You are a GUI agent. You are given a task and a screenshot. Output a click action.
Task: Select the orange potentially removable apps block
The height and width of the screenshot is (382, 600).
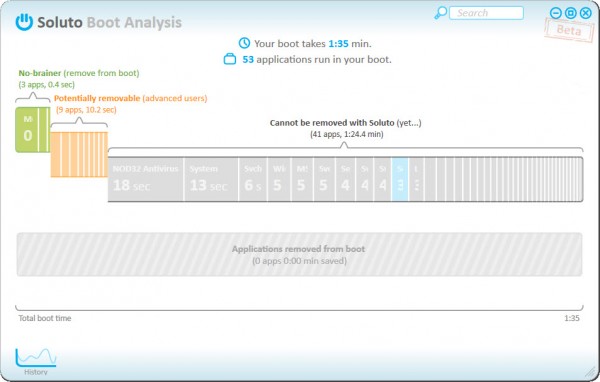tap(79, 154)
